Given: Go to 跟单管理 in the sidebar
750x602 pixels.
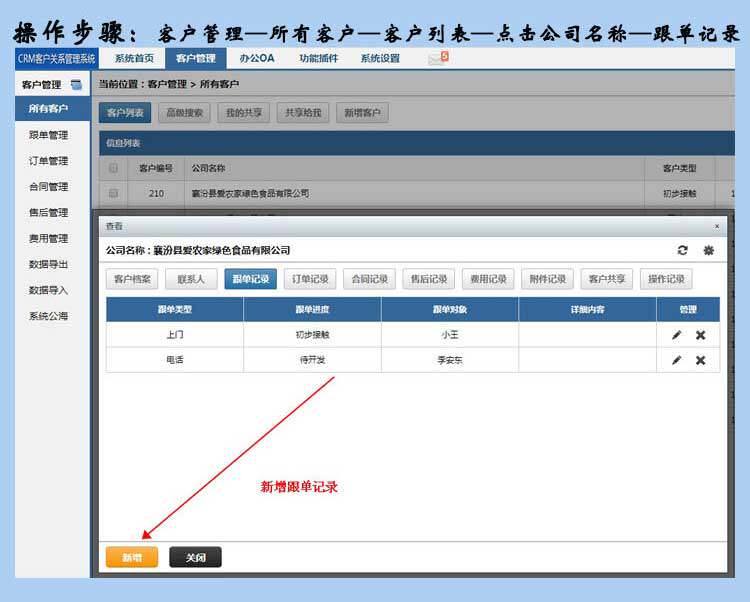Looking at the screenshot, I should [x=48, y=135].
